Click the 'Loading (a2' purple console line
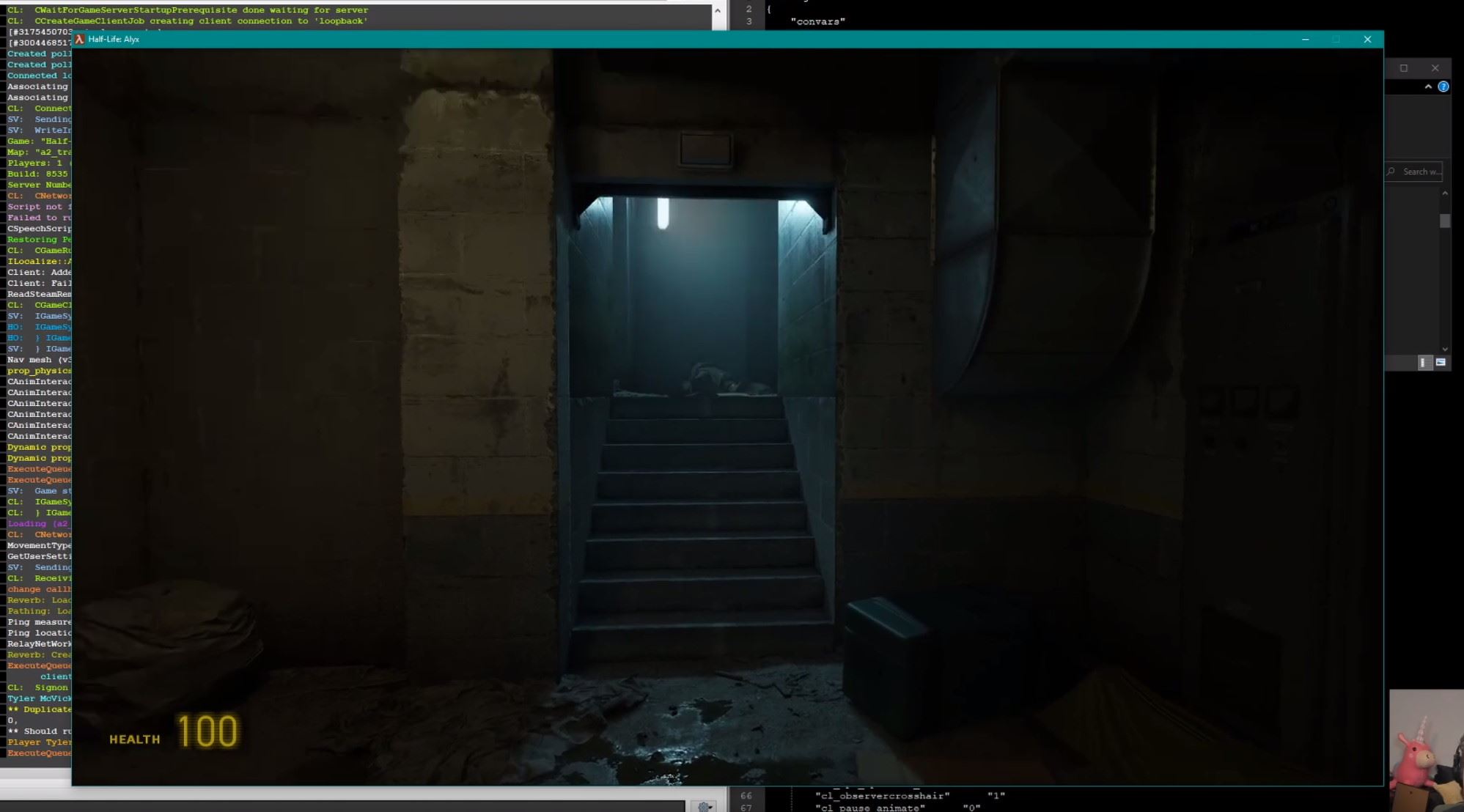This screenshot has width=1464, height=812. click(38, 523)
